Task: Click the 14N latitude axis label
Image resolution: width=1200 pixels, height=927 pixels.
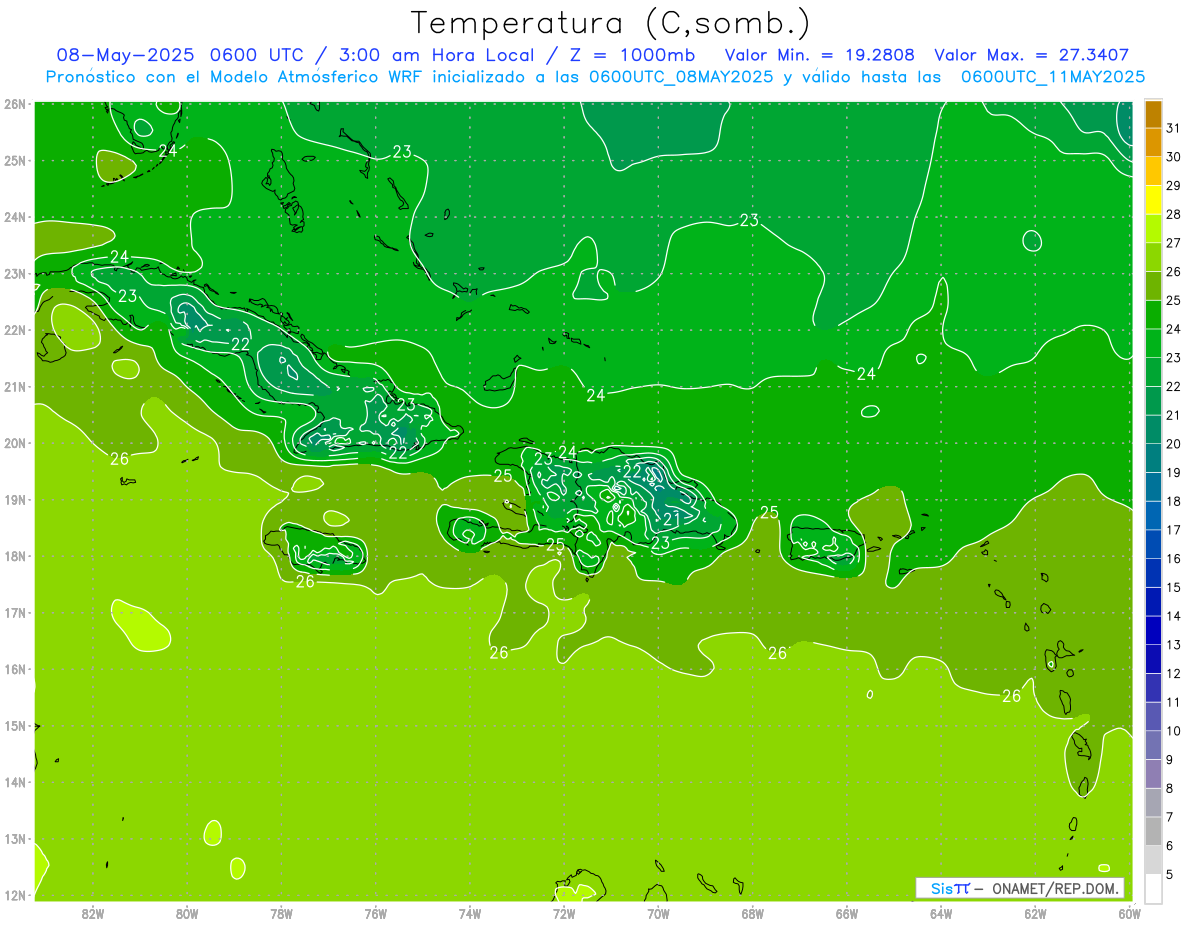Action: 15,782
